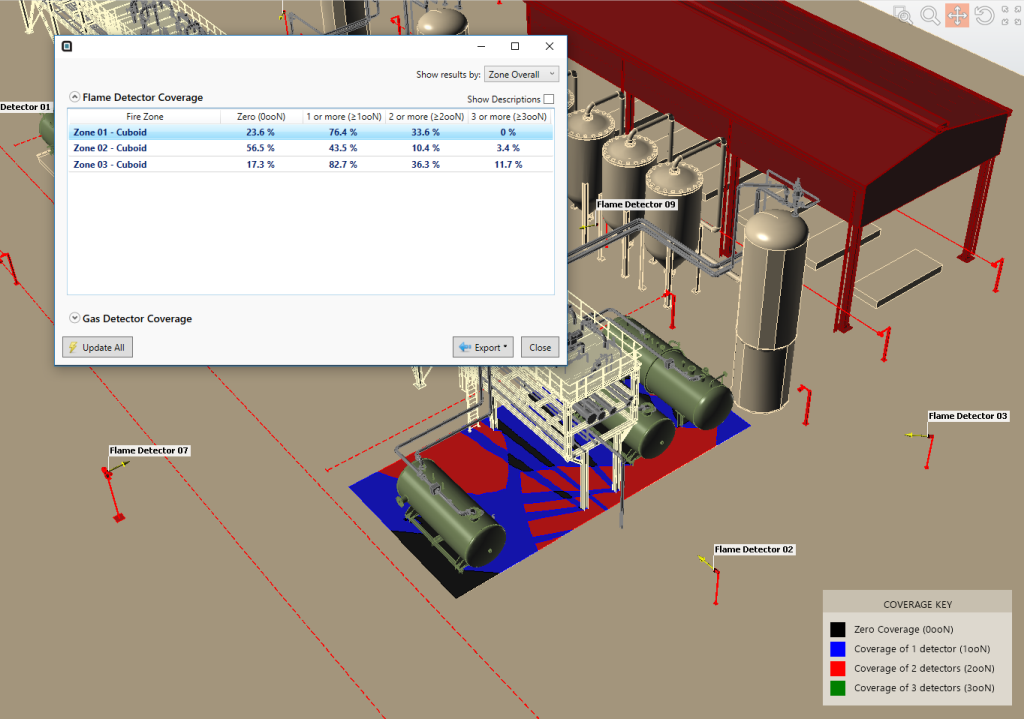Open the dialog's system menu icon

pos(66,46)
